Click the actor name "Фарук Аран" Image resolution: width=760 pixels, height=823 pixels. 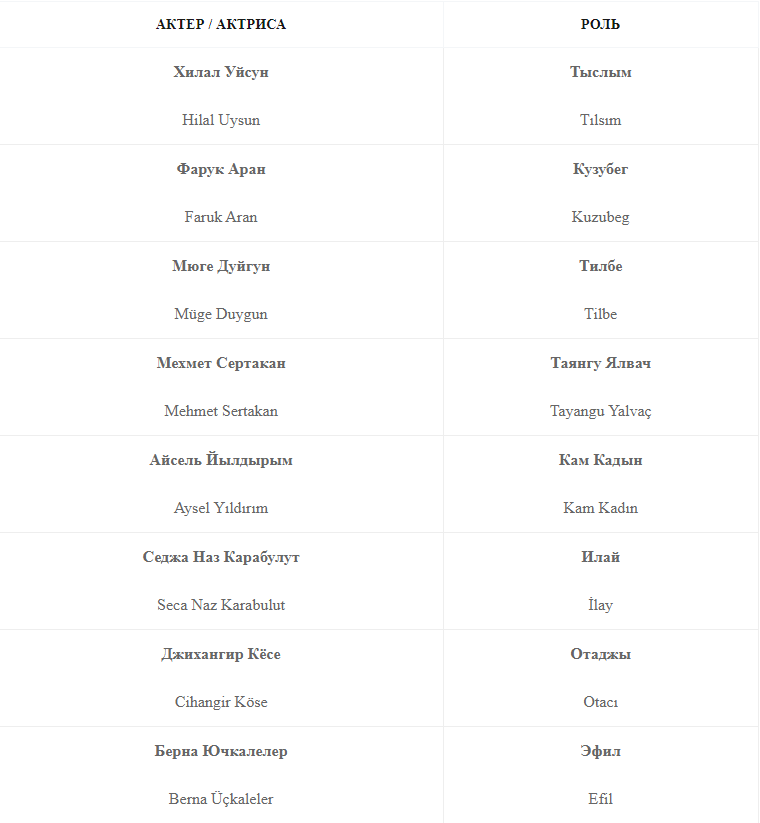221,169
